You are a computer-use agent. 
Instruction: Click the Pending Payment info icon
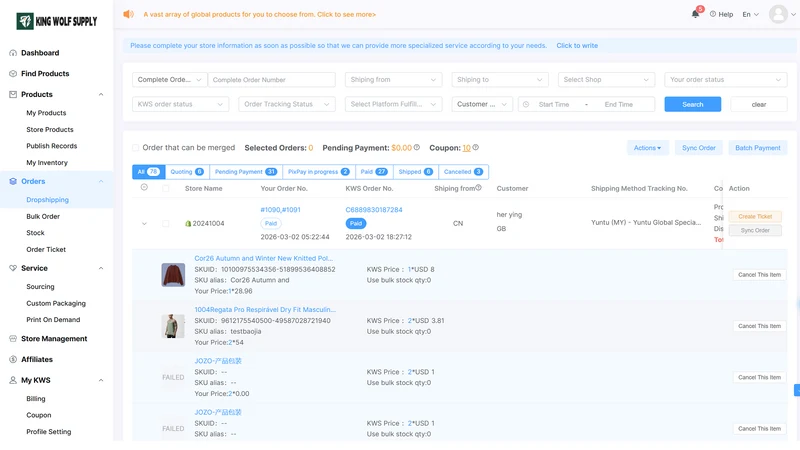[x=417, y=147]
